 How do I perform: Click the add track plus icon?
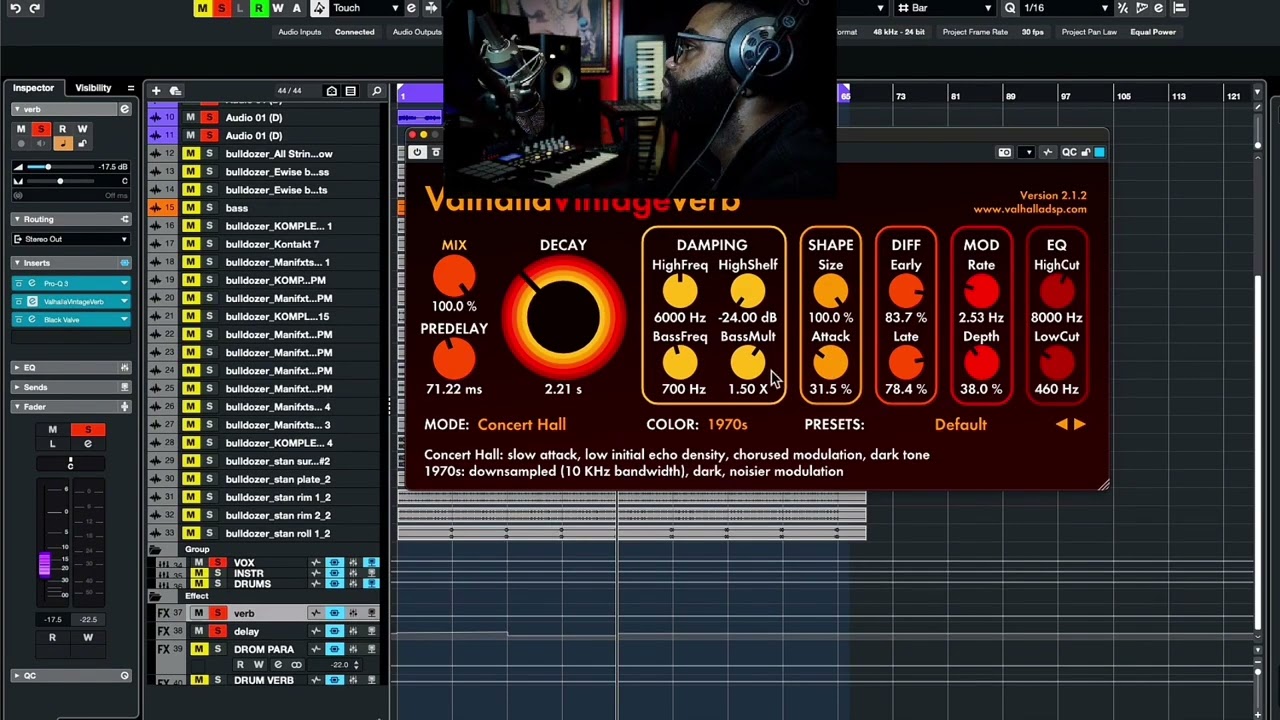pyautogui.click(x=156, y=91)
